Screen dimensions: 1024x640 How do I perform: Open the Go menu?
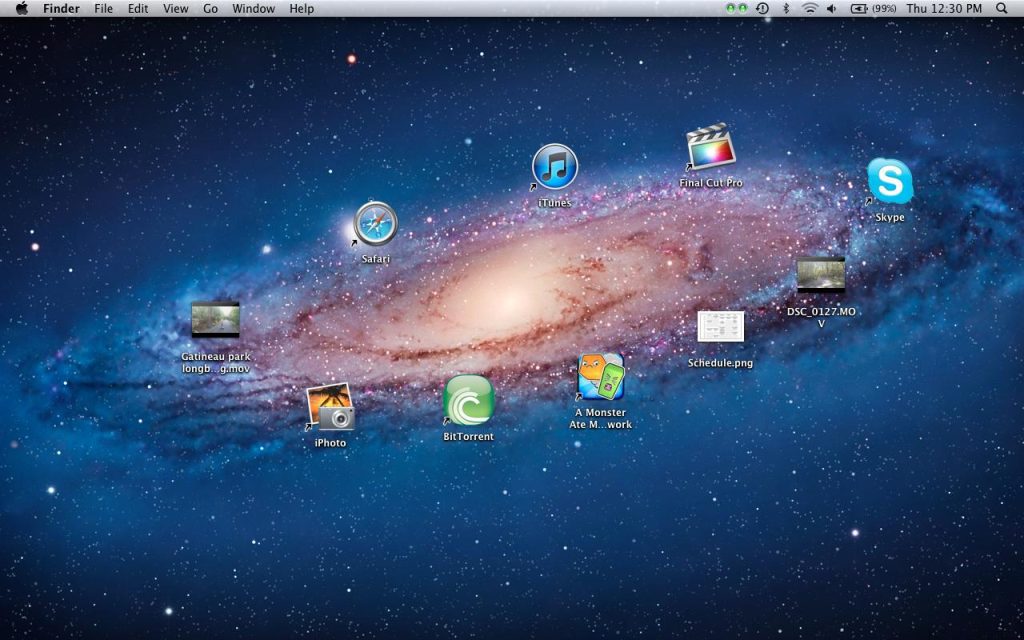[x=210, y=8]
